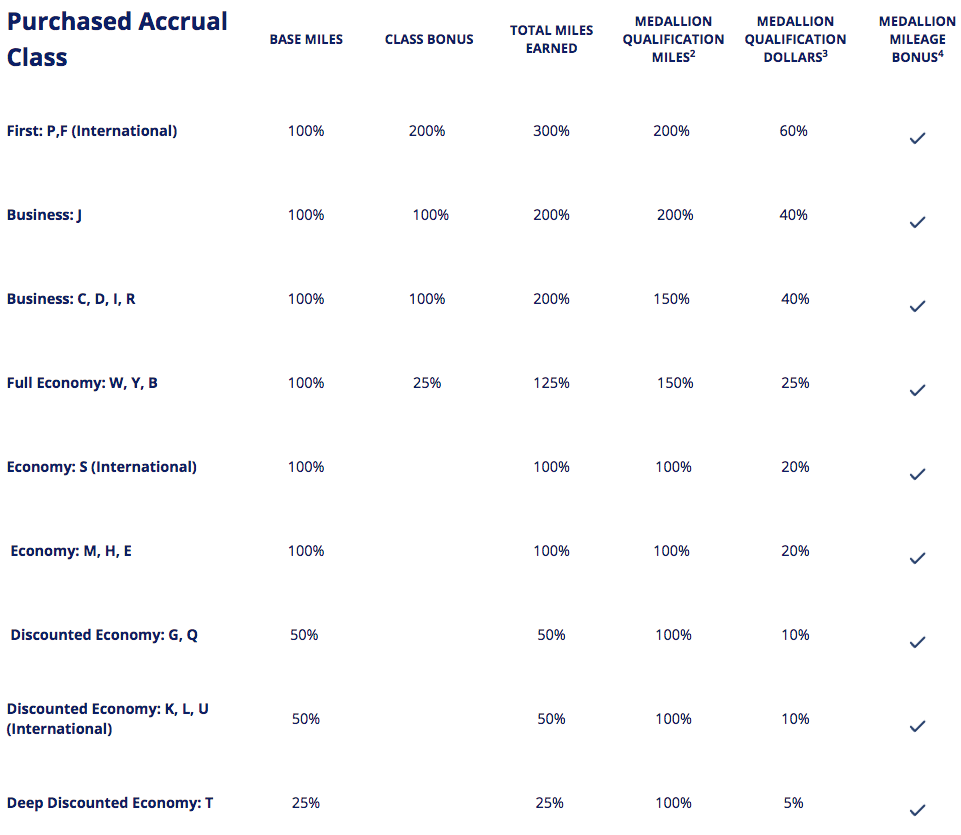Click the checkmark in the Business: J row
Image resolution: width=961 pixels, height=835 pixels.
click(x=917, y=223)
